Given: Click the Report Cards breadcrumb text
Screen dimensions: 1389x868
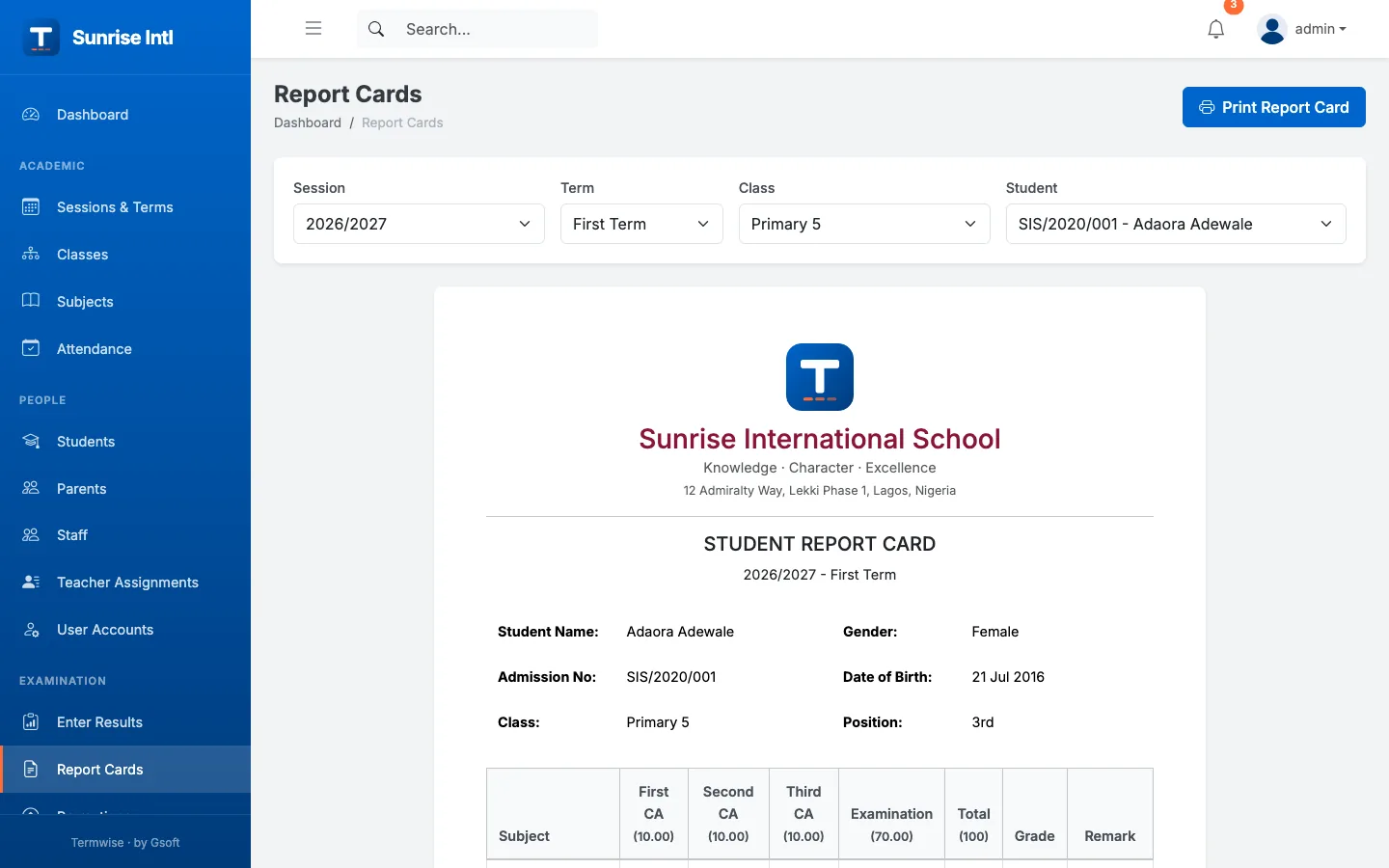Looking at the screenshot, I should coord(402,122).
